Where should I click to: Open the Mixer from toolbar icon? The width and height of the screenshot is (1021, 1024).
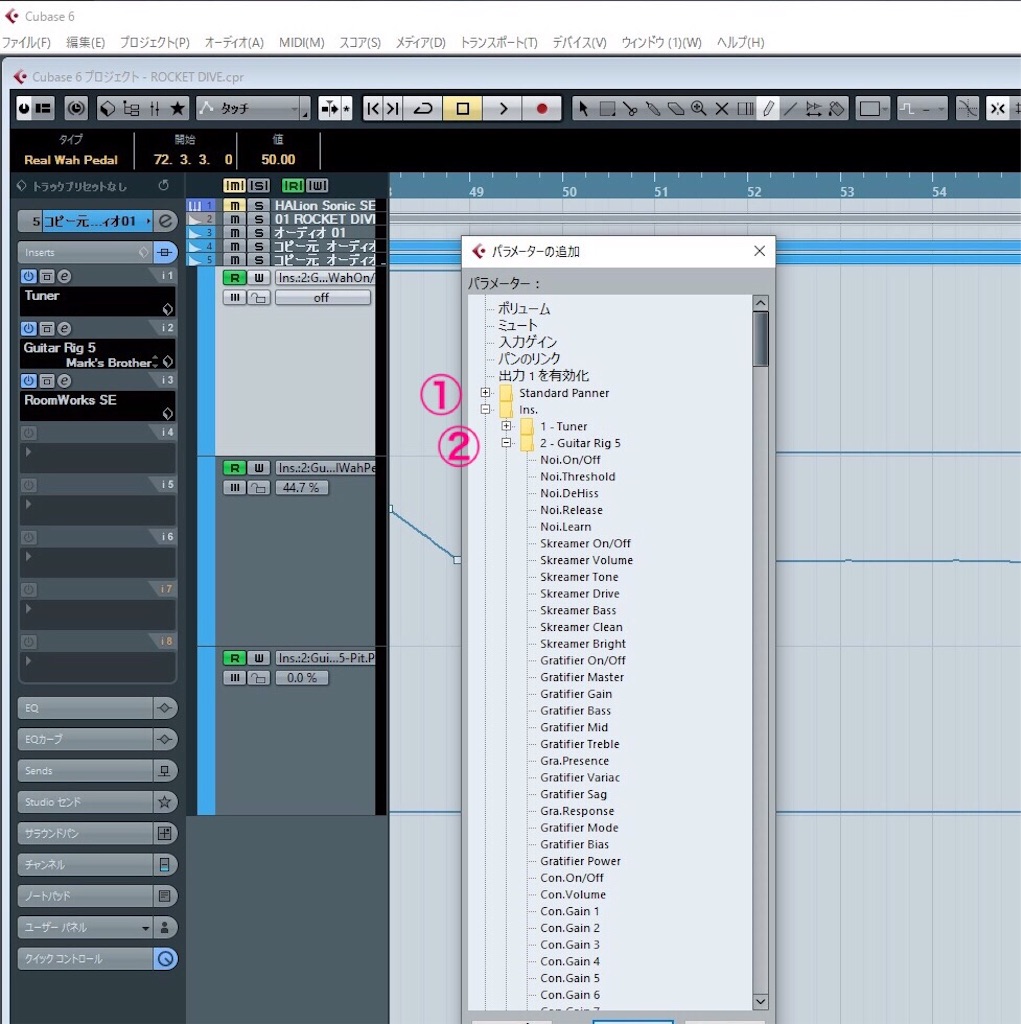point(155,108)
